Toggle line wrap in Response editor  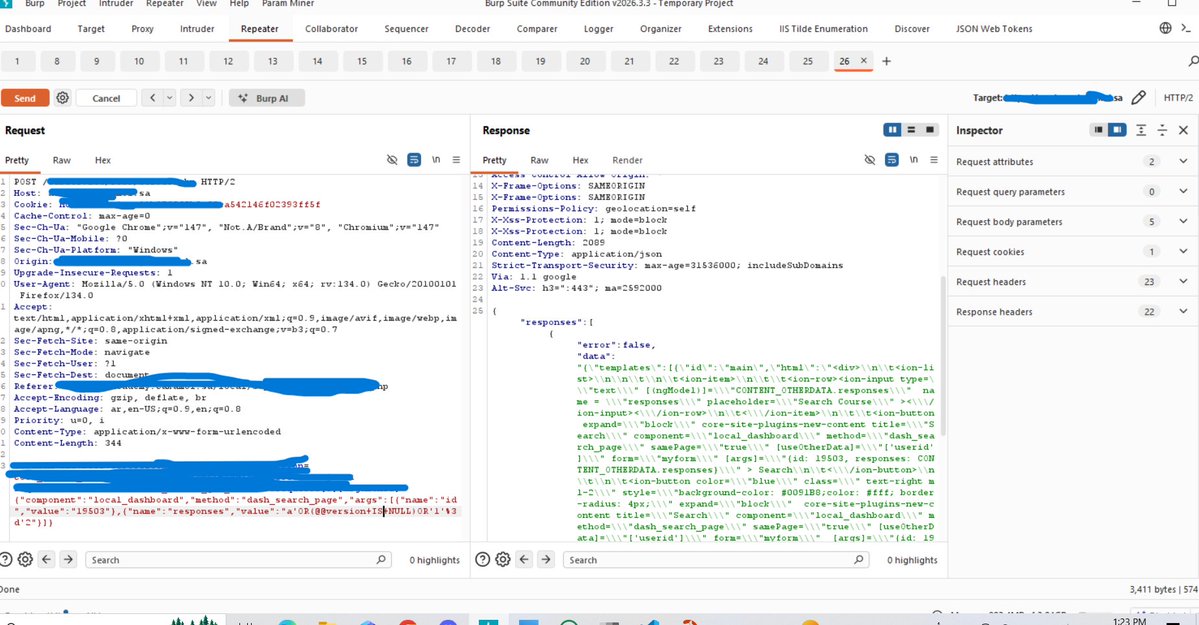(x=892, y=160)
